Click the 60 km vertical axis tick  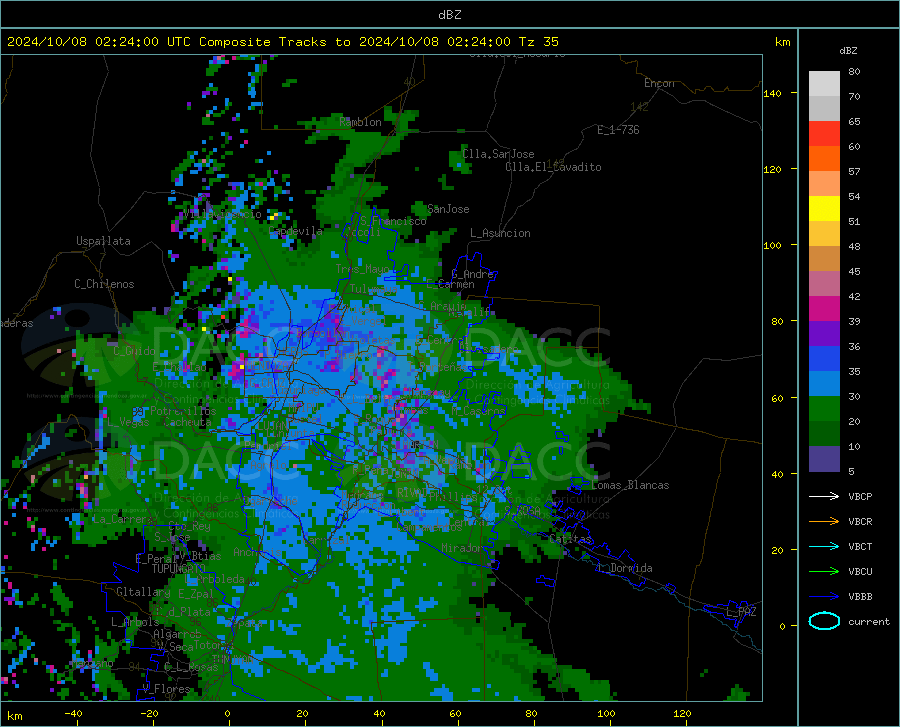pos(777,398)
